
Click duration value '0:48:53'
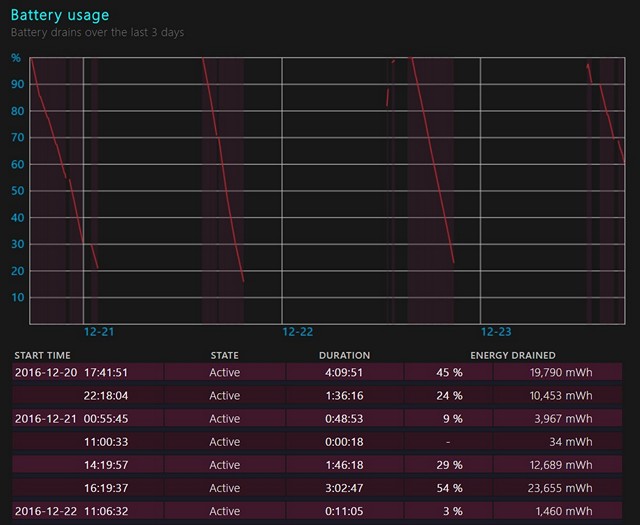(x=344, y=418)
